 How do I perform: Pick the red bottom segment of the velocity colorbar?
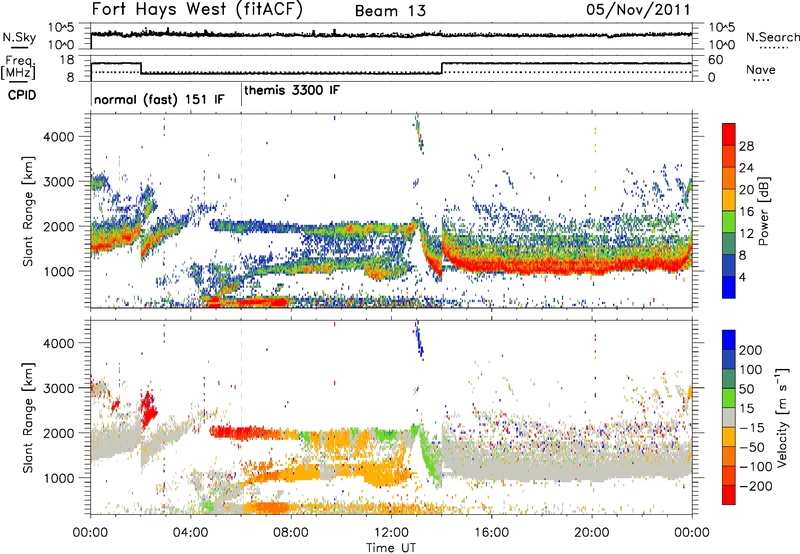click(729, 495)
